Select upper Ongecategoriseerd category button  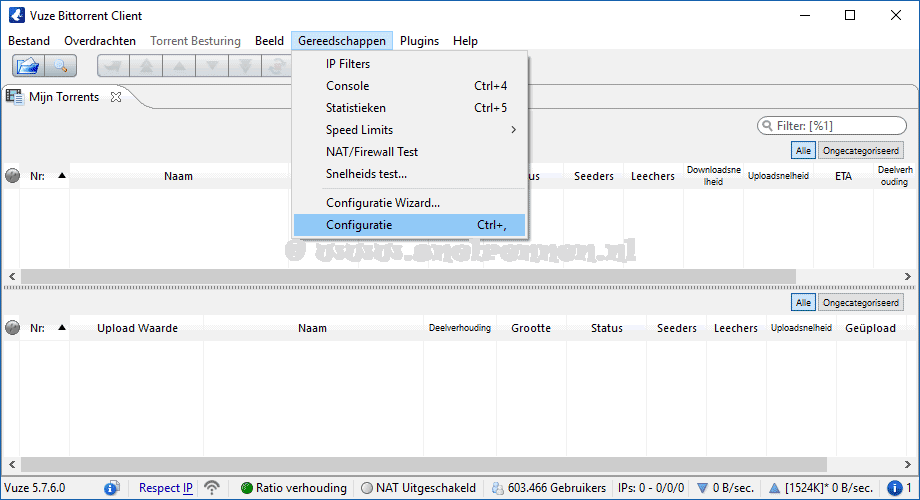coord(861,151)
